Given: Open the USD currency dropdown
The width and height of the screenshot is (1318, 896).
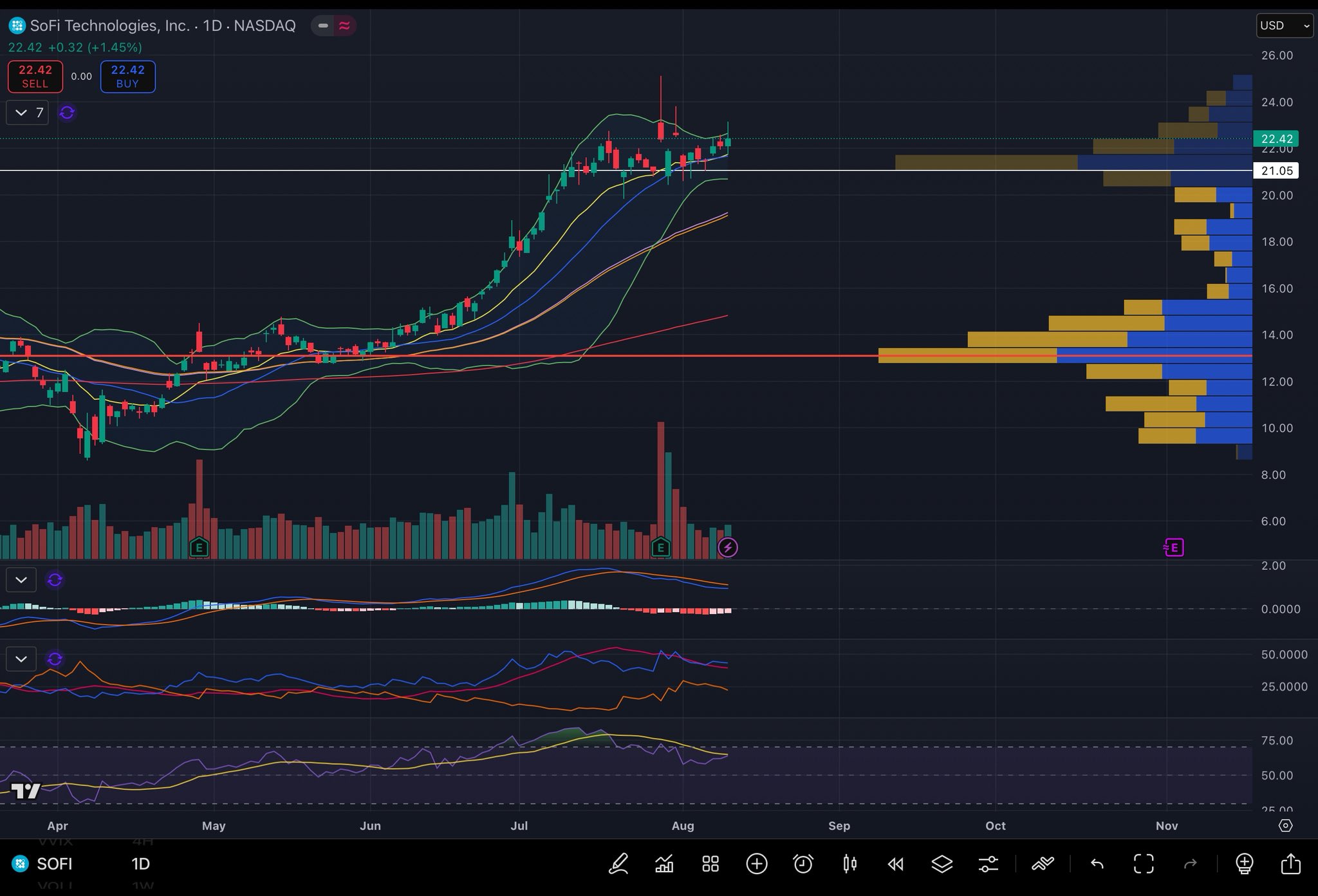Looking at the screenshot, I should click(1284, 26).
